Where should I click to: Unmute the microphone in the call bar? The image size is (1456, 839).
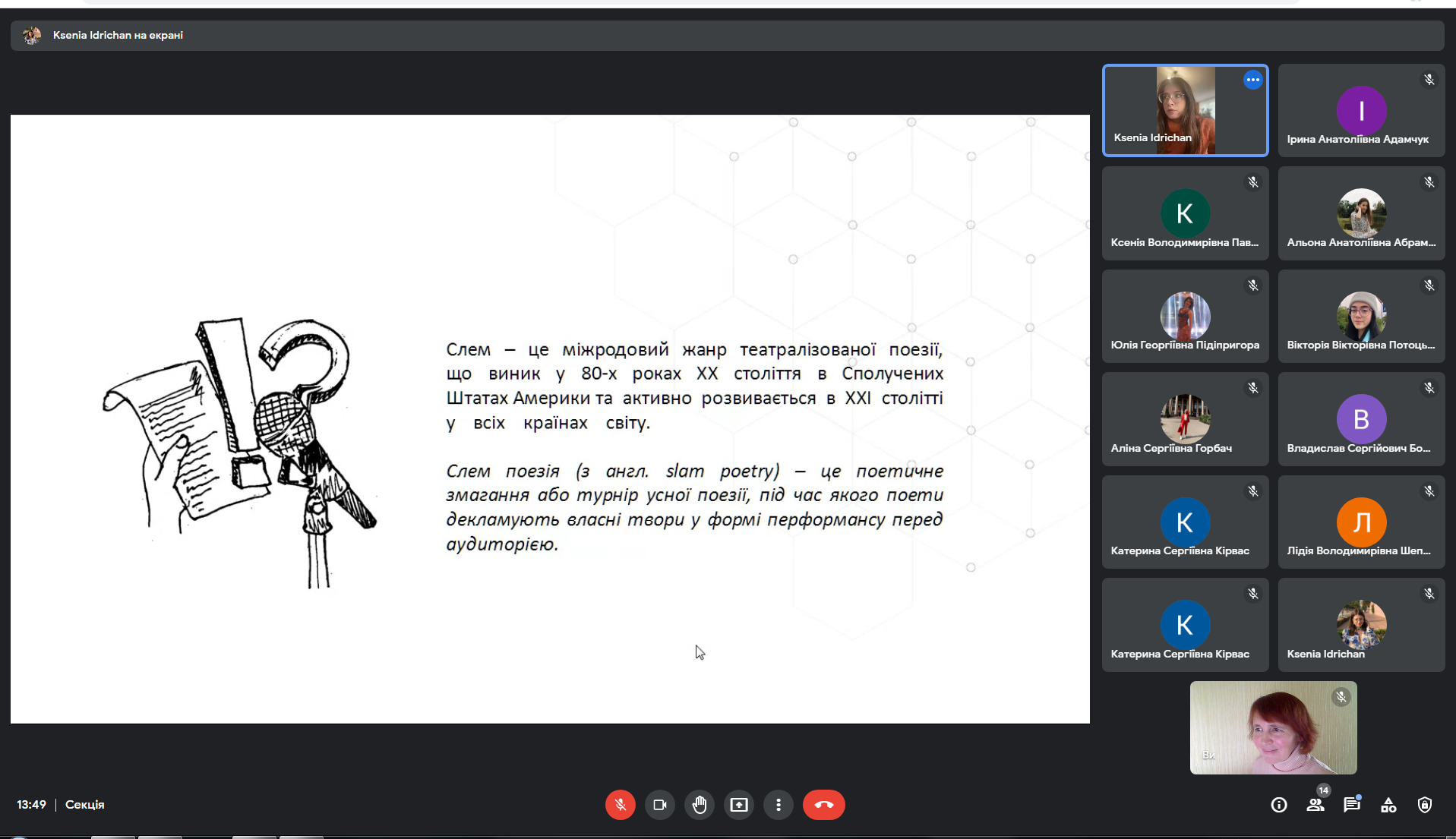click(620, 805)
